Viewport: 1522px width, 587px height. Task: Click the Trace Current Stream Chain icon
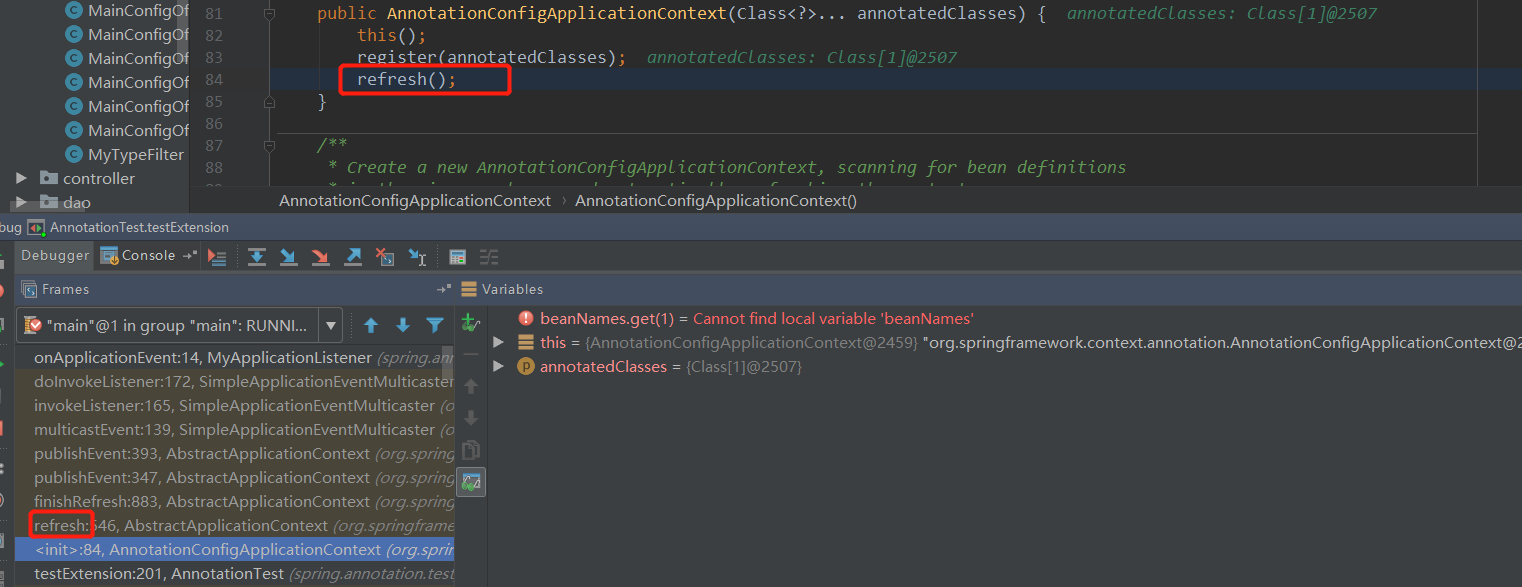(489, 257)
